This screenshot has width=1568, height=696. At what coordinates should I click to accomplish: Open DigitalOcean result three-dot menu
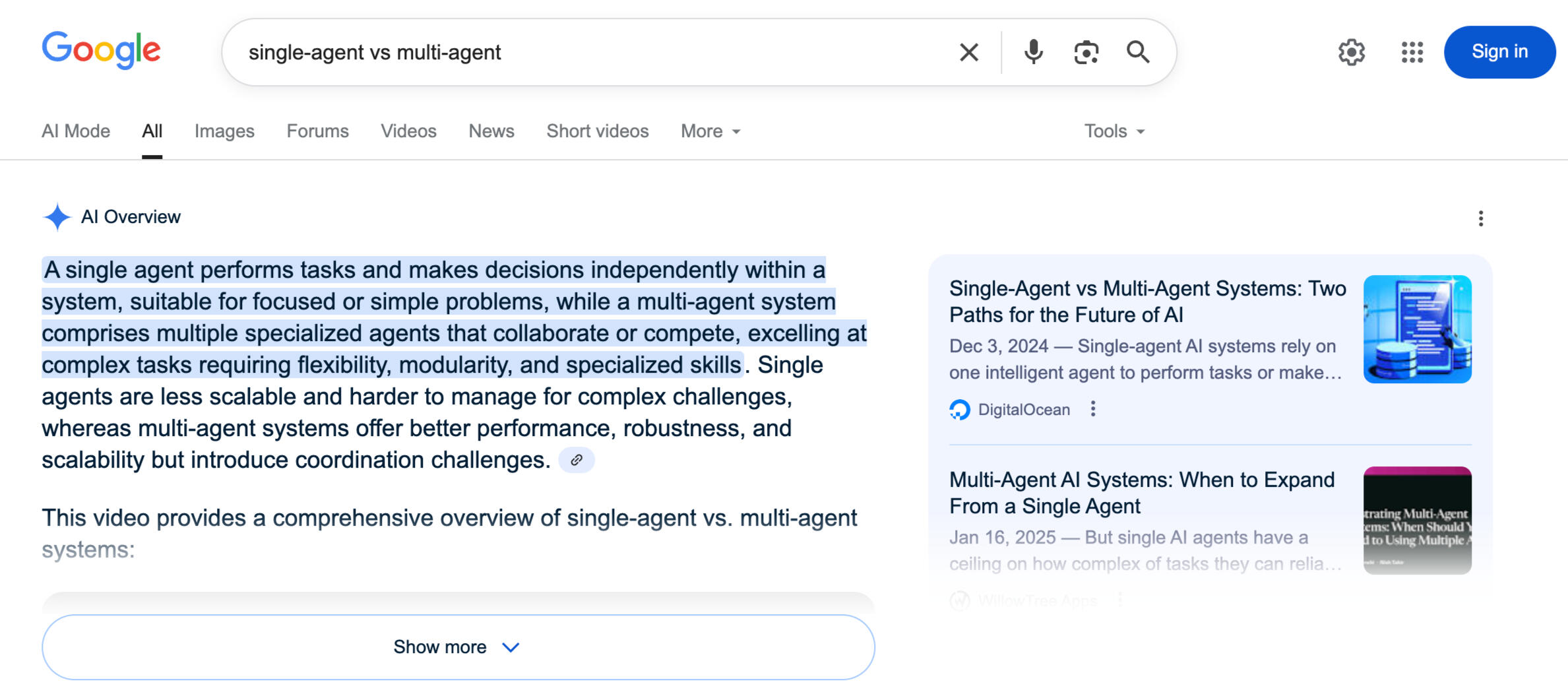pos(1093,409)
